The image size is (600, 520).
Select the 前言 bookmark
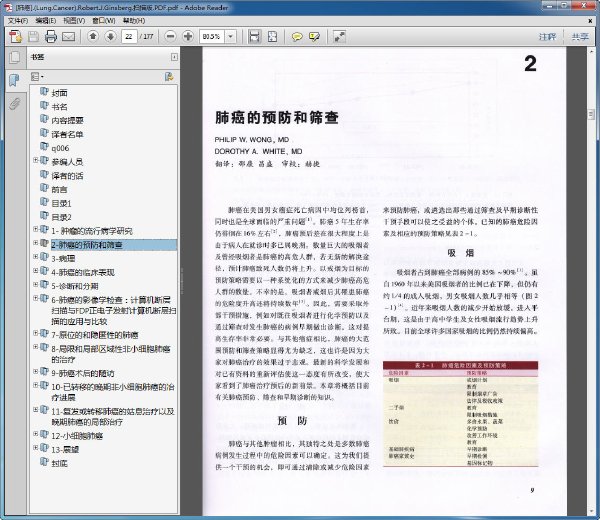(x=59, y=189)
